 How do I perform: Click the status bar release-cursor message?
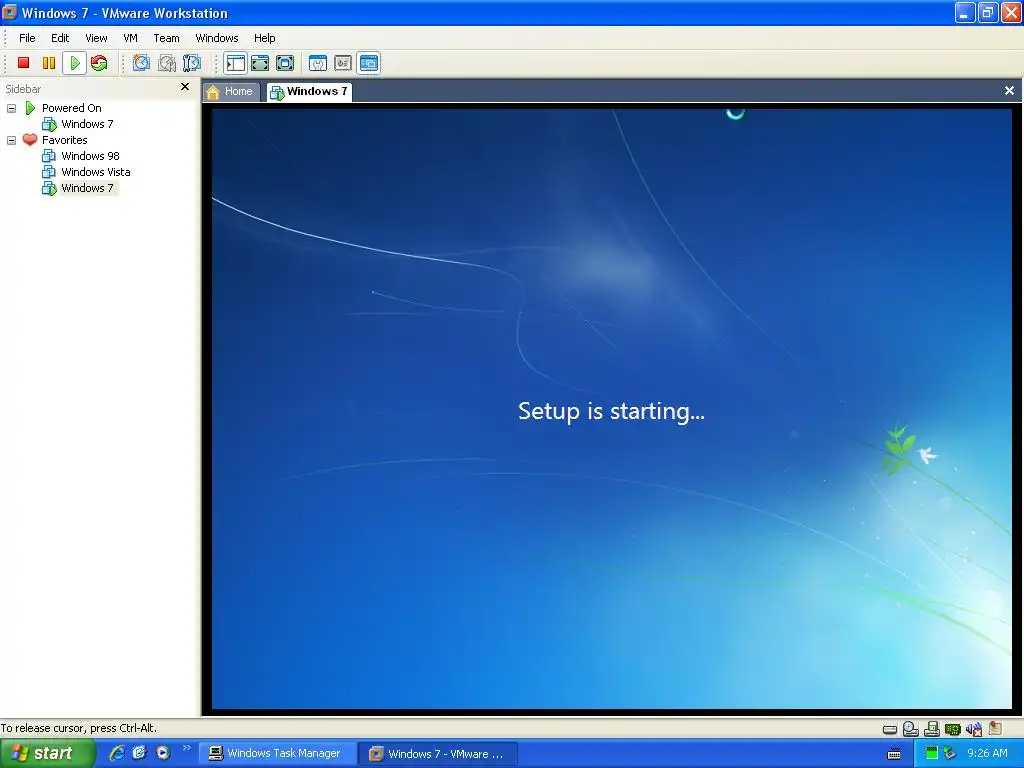point(78,728)
